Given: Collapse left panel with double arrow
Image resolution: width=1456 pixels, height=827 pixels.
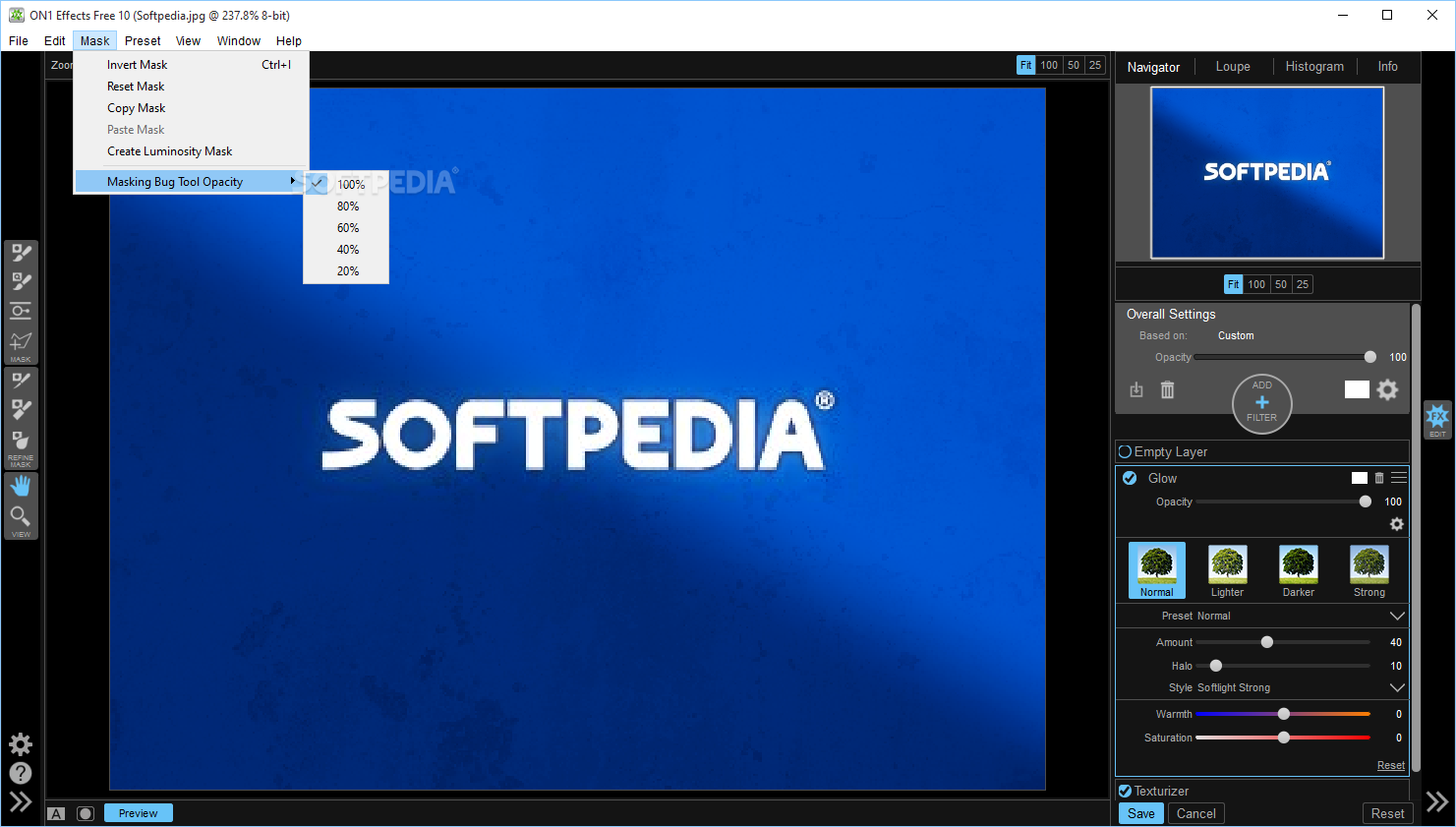Looking at the screenshot, I should (21, 801).
